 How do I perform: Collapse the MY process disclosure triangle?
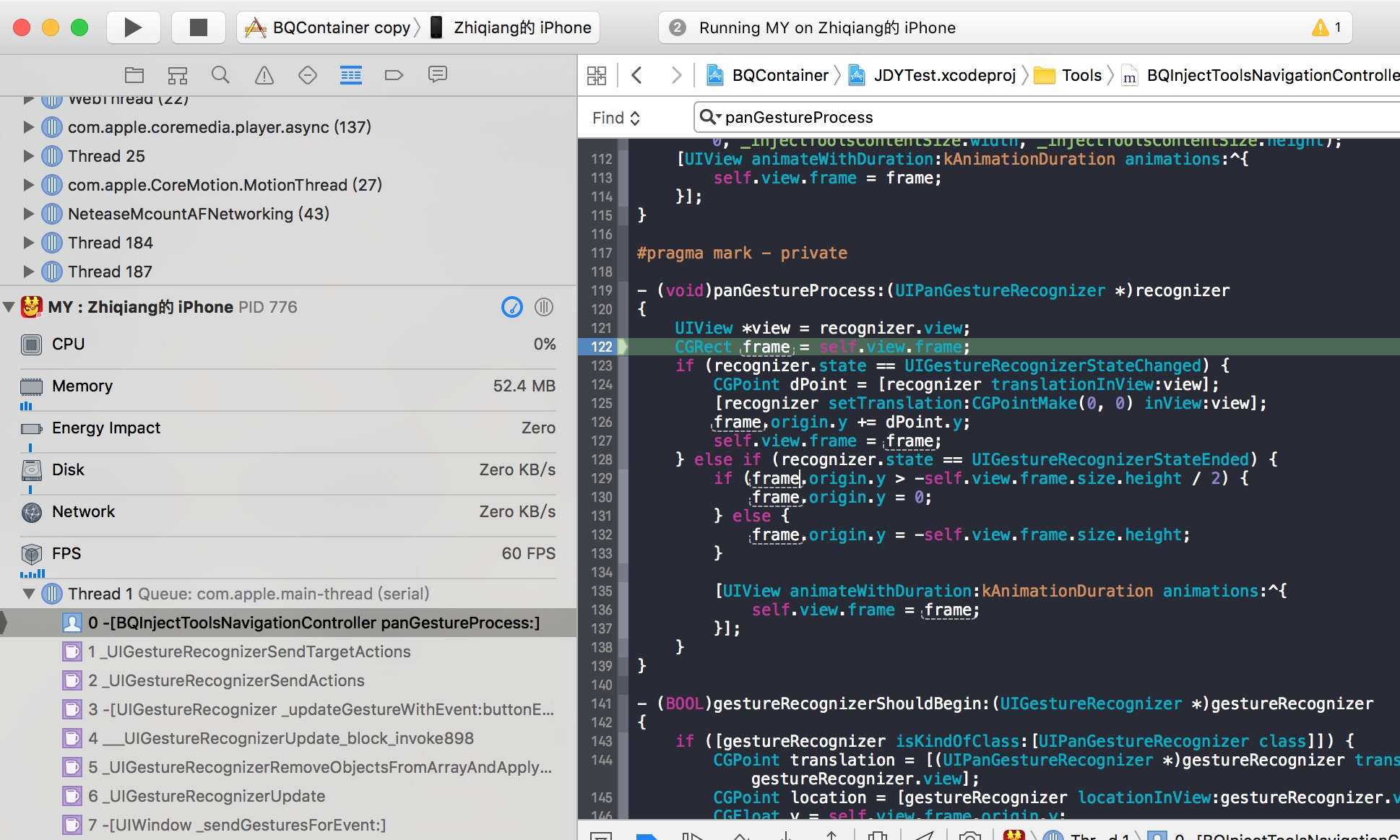pyautogui.click(x=9, y=307)
